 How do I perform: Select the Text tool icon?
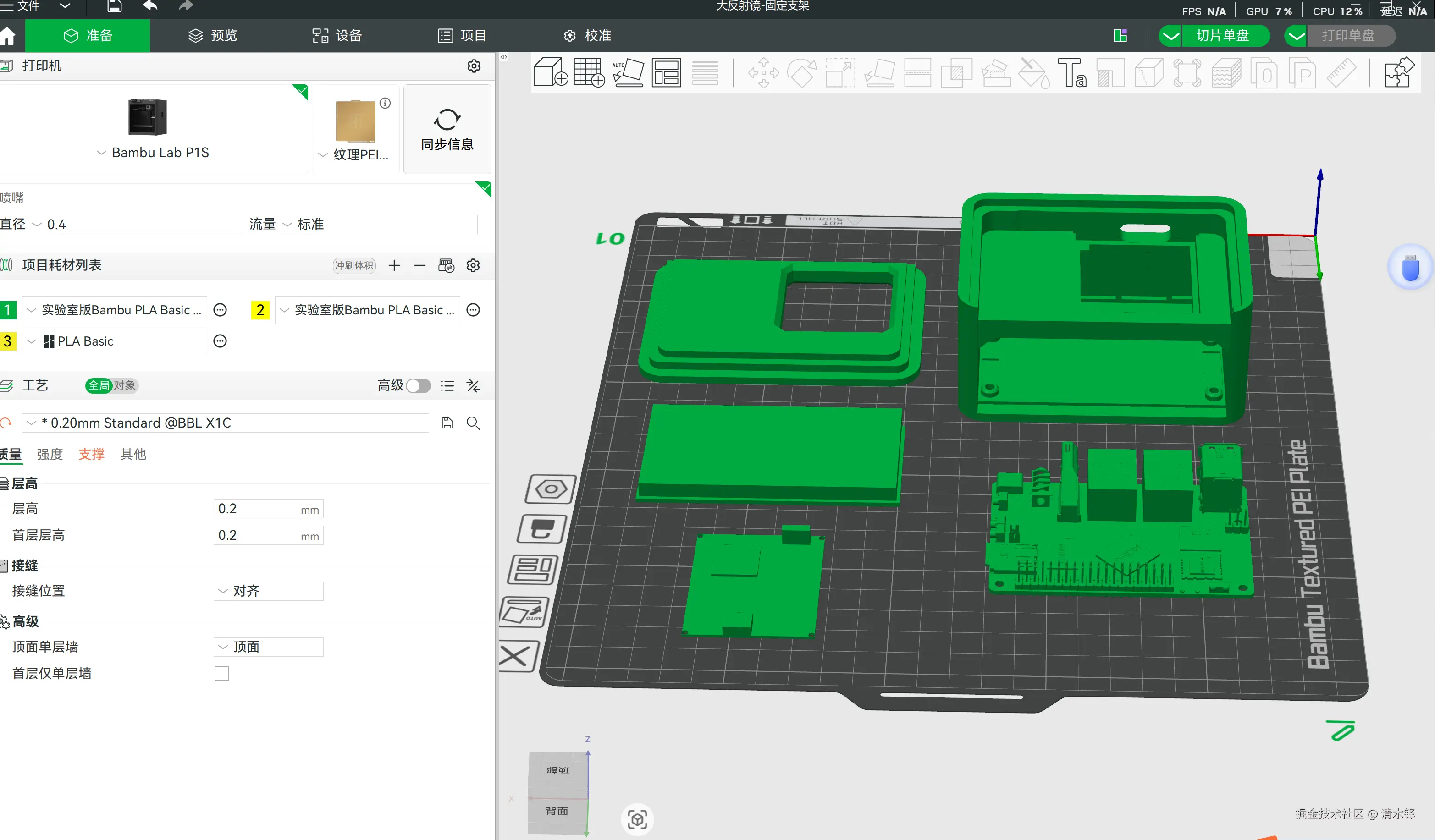(1072, 72)
